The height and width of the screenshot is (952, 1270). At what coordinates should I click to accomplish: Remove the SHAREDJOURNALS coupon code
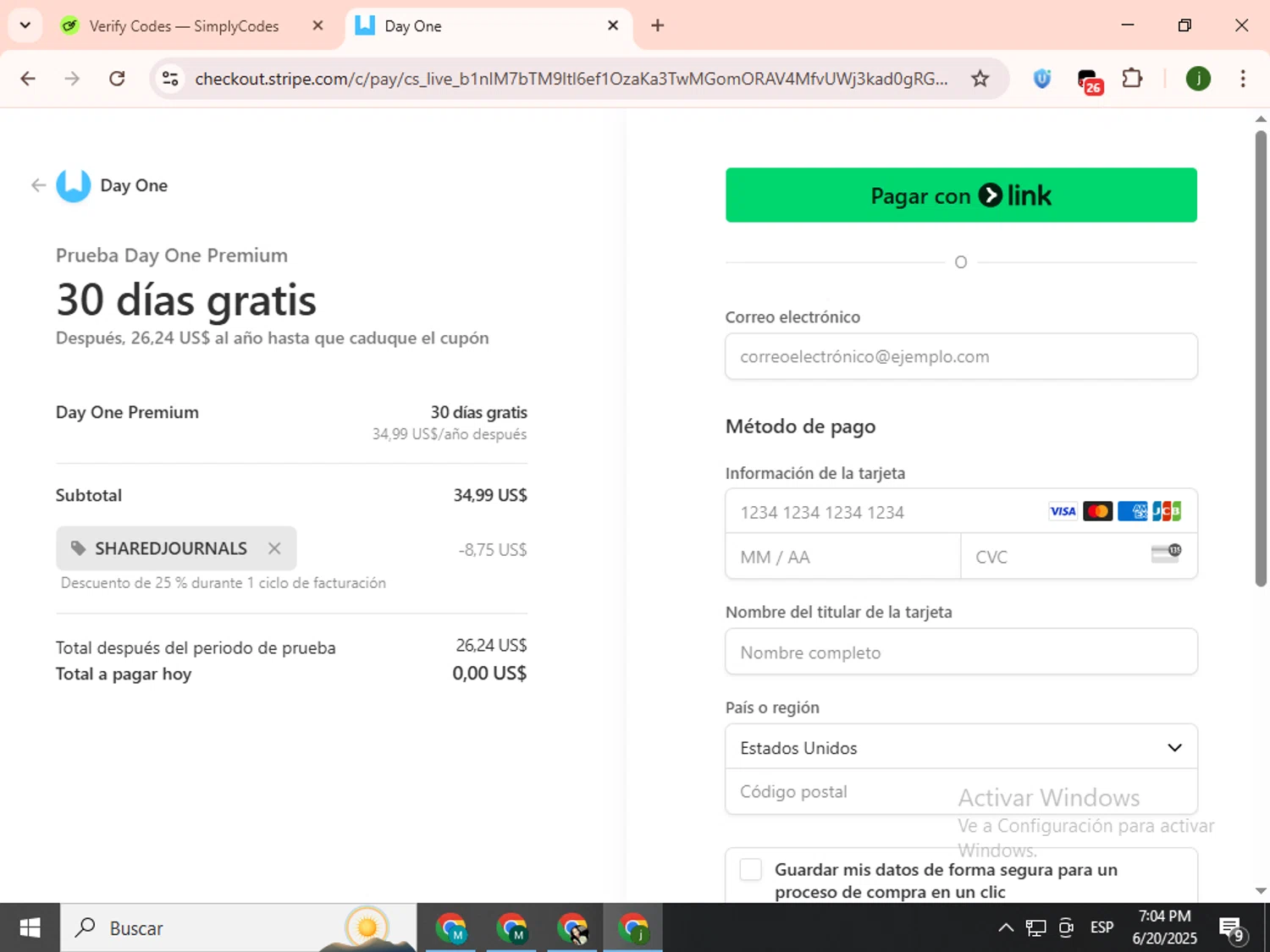click(x=274, y=548)
